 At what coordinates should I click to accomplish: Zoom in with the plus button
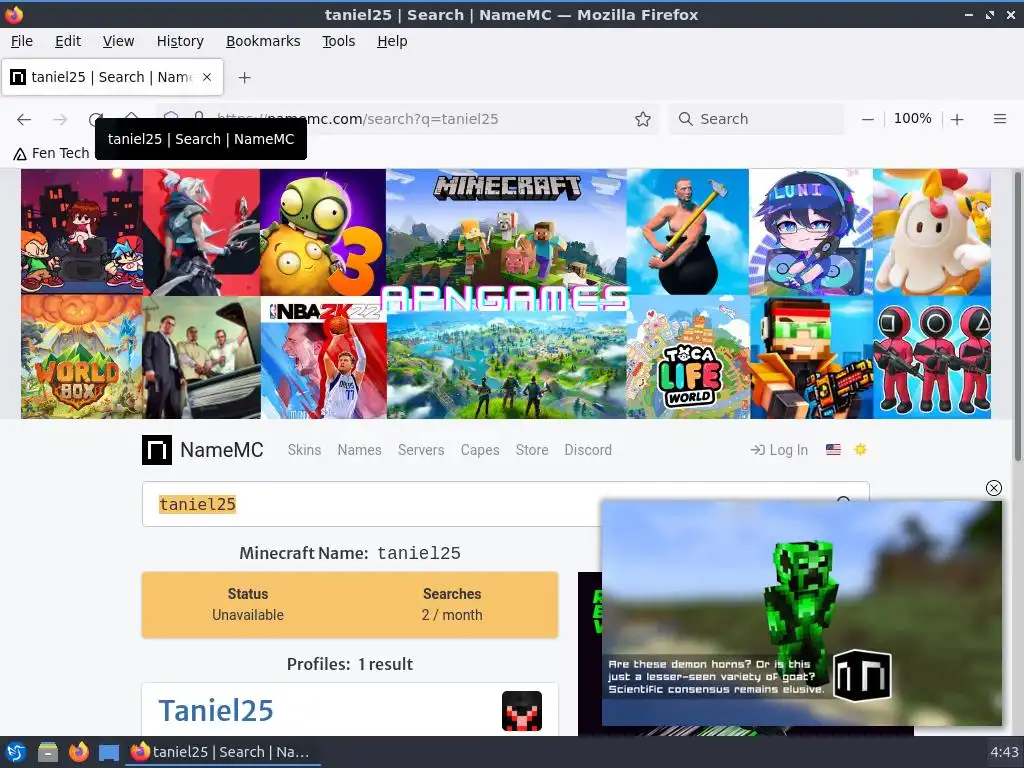click(x=957, y=119)
